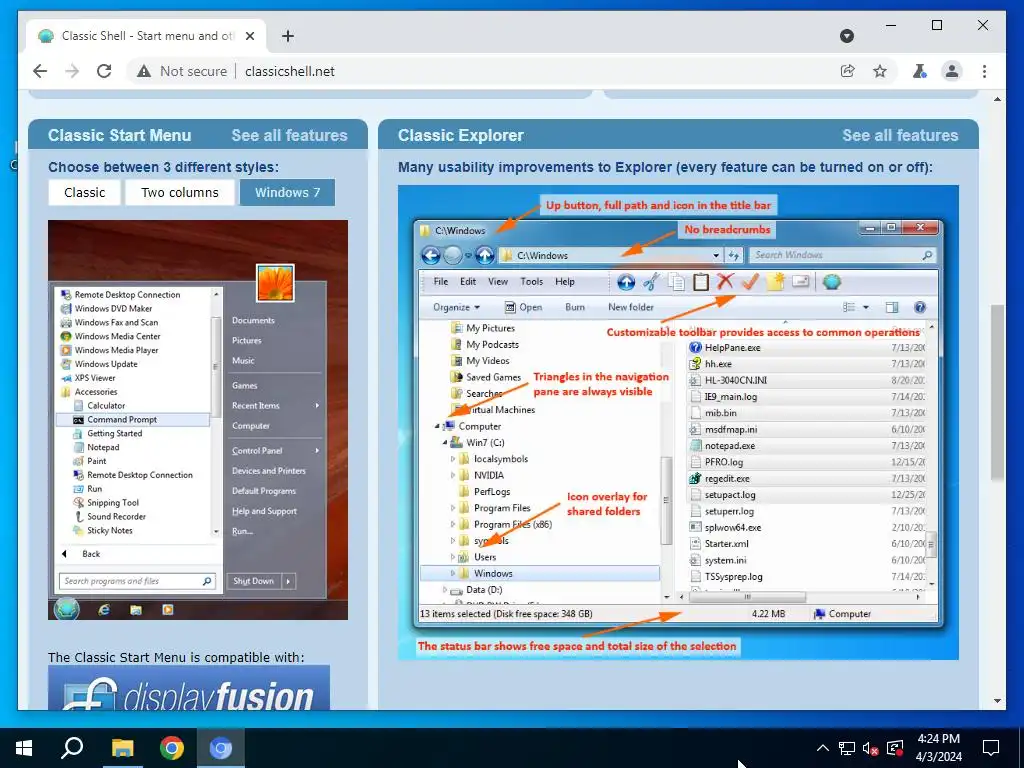The height and width of the screenshot is (768, 1024).
Task: Open the Chrome three-dot menu
Action: tap(984, 71)
